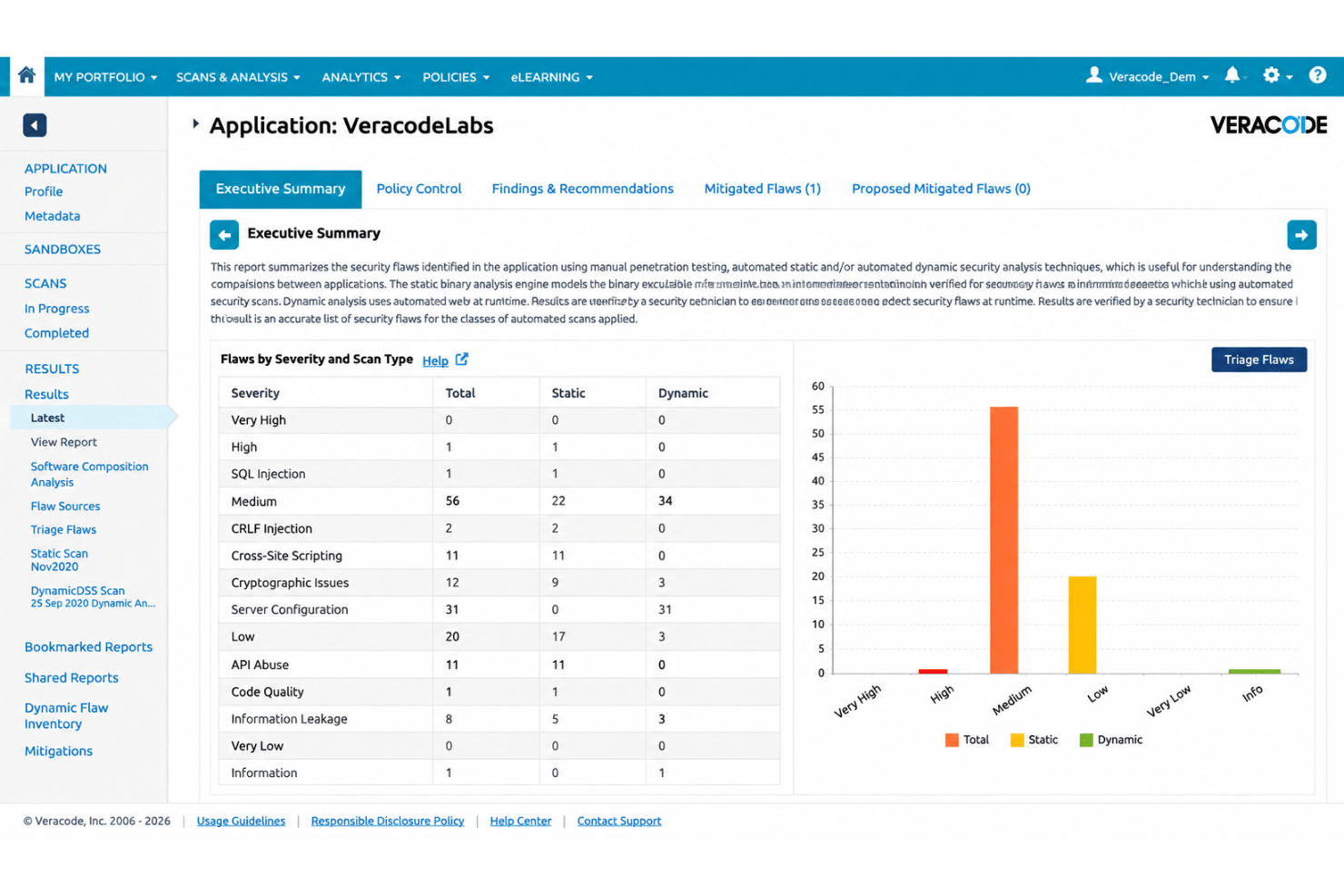
Task: Click the Triage Flaws button
Action: coord(1259,359)
